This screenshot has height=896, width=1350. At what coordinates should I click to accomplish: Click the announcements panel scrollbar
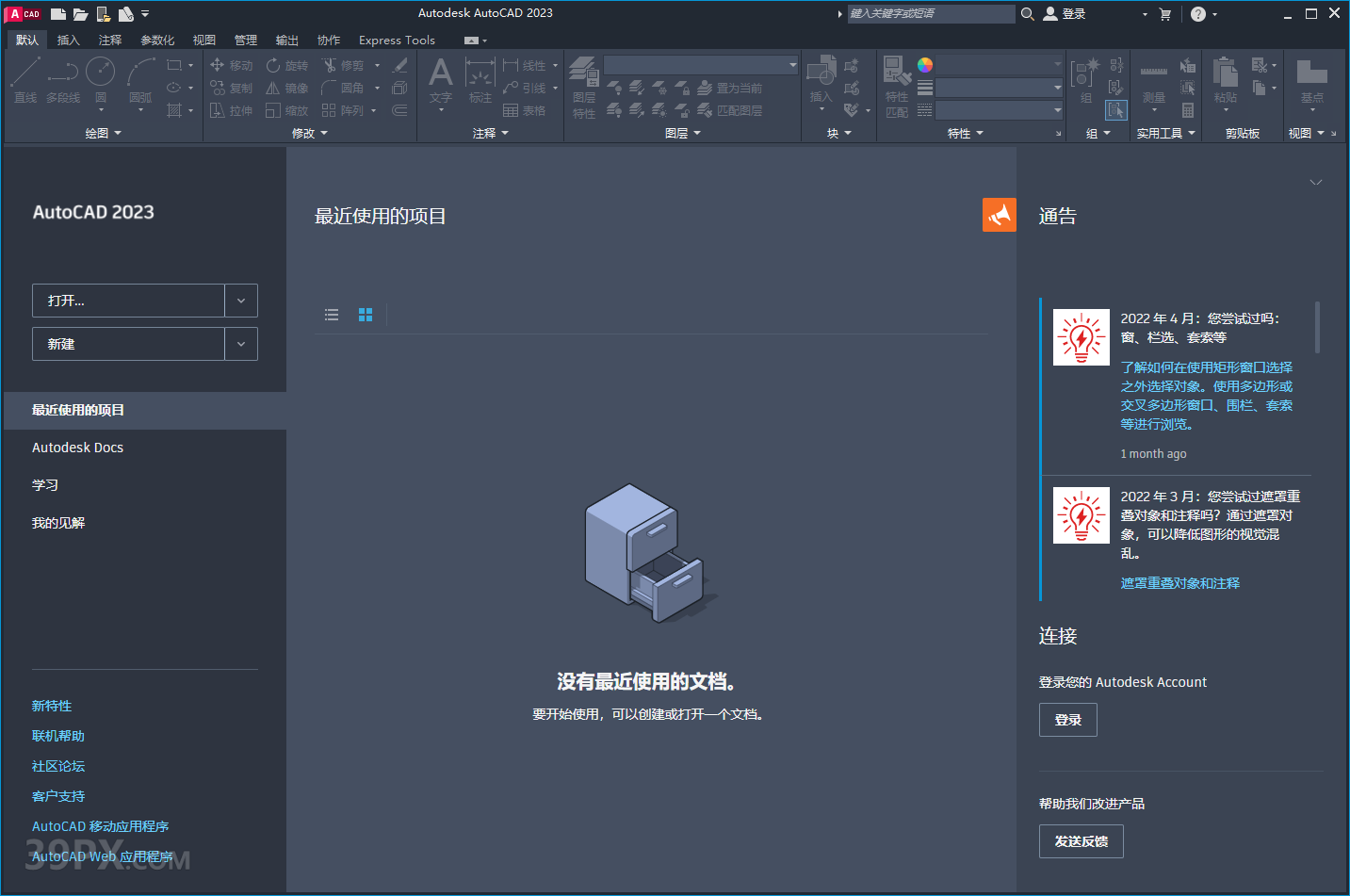[x=1317, y=327]
